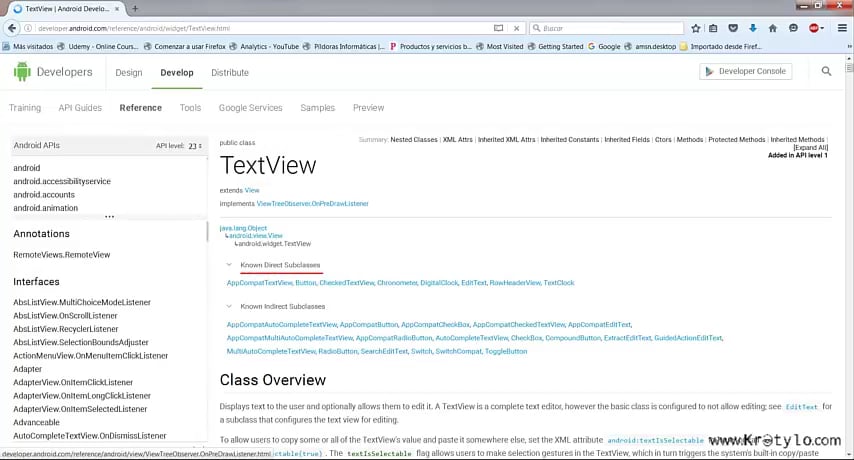Open the AppCompatTextView subclass link
Image resolution: width=854 pixels, height=460 pixels.
pos(260,283)
